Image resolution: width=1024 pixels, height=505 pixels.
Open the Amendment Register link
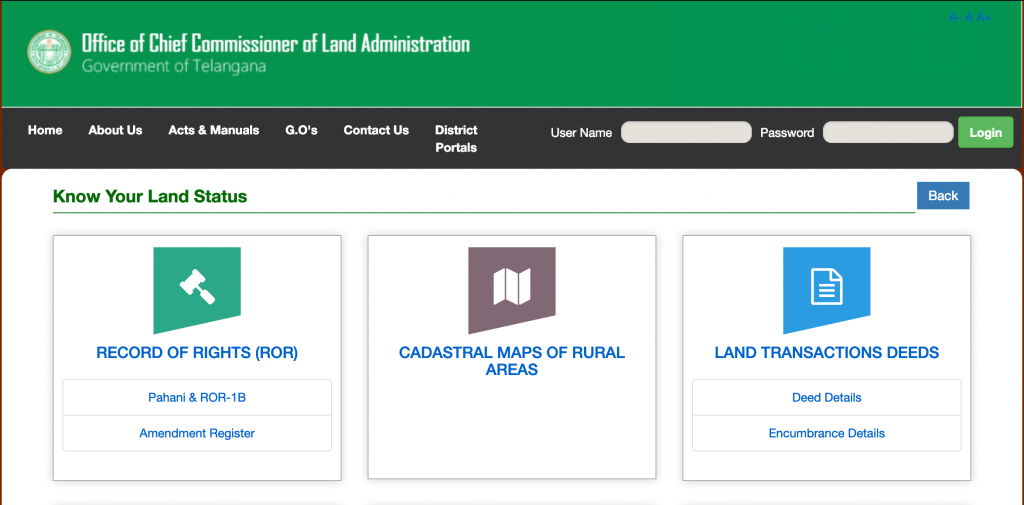[x=197, y=433]
